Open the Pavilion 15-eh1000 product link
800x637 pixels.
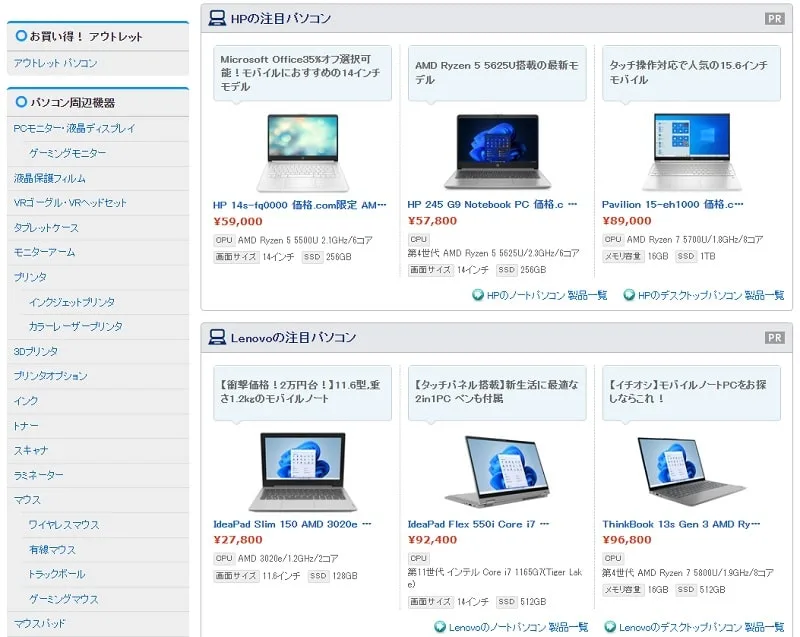pyautogui.click(x=672, y=204)
